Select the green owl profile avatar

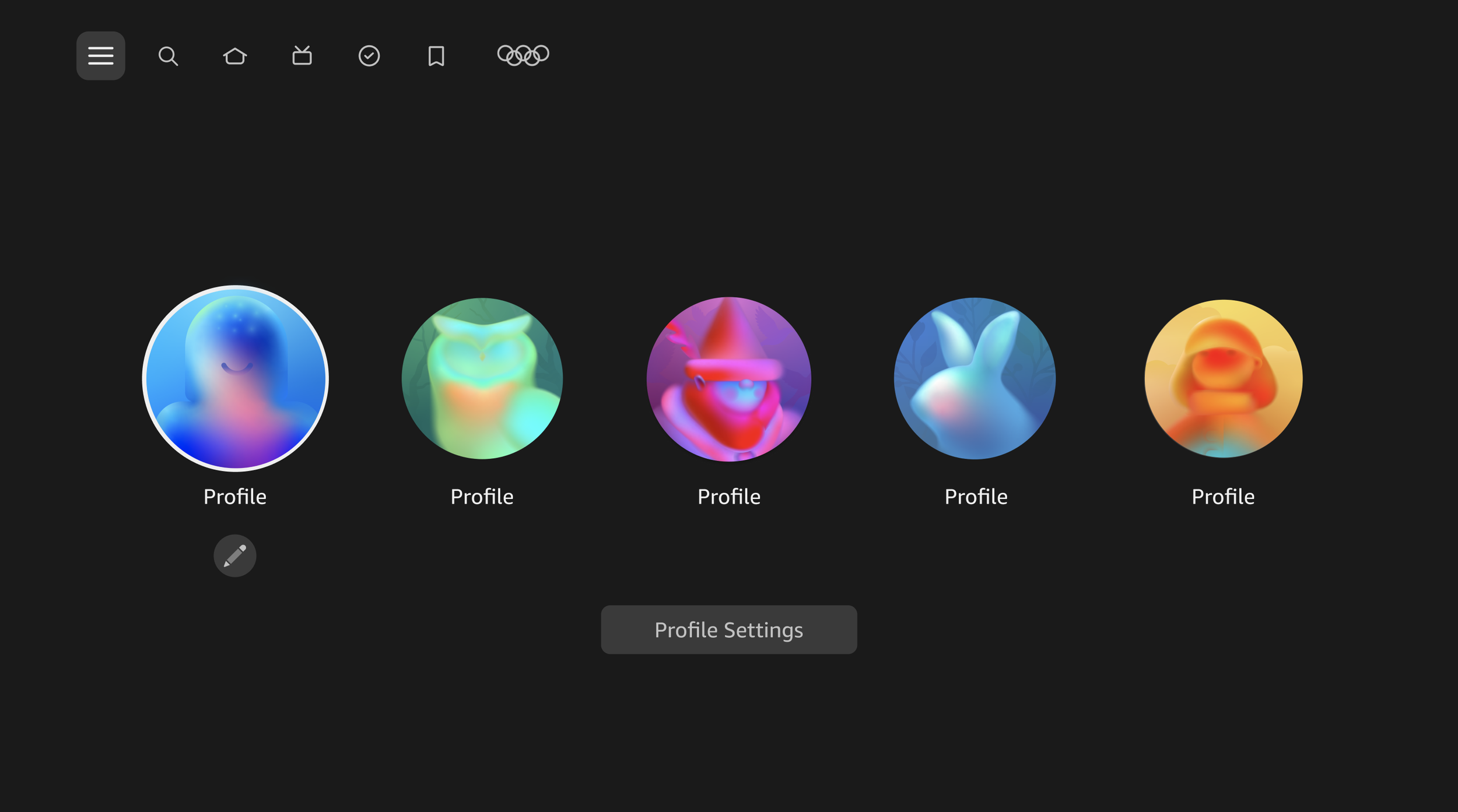[482, 378]
